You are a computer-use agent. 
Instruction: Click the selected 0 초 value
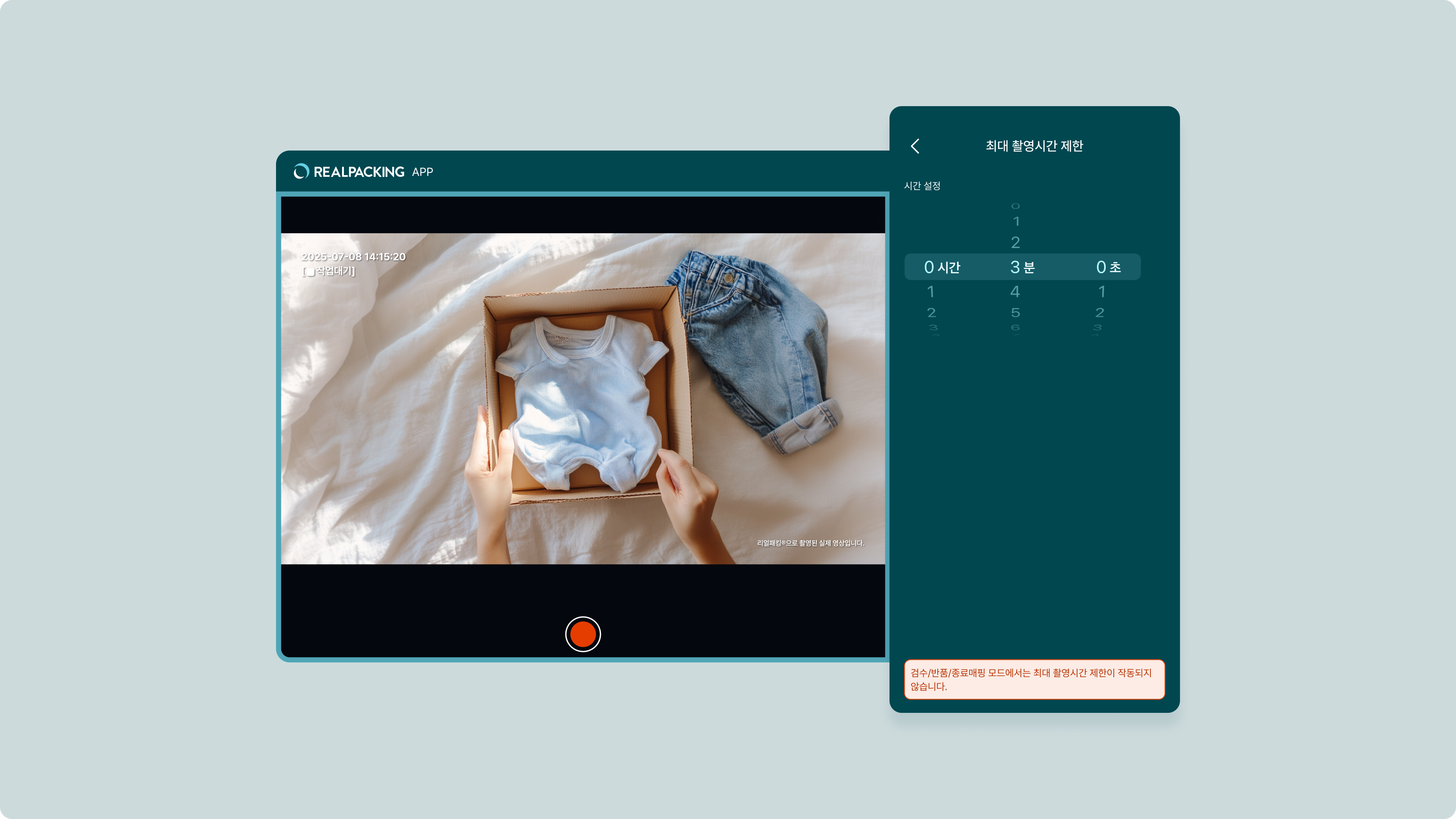click(1108, 267)
